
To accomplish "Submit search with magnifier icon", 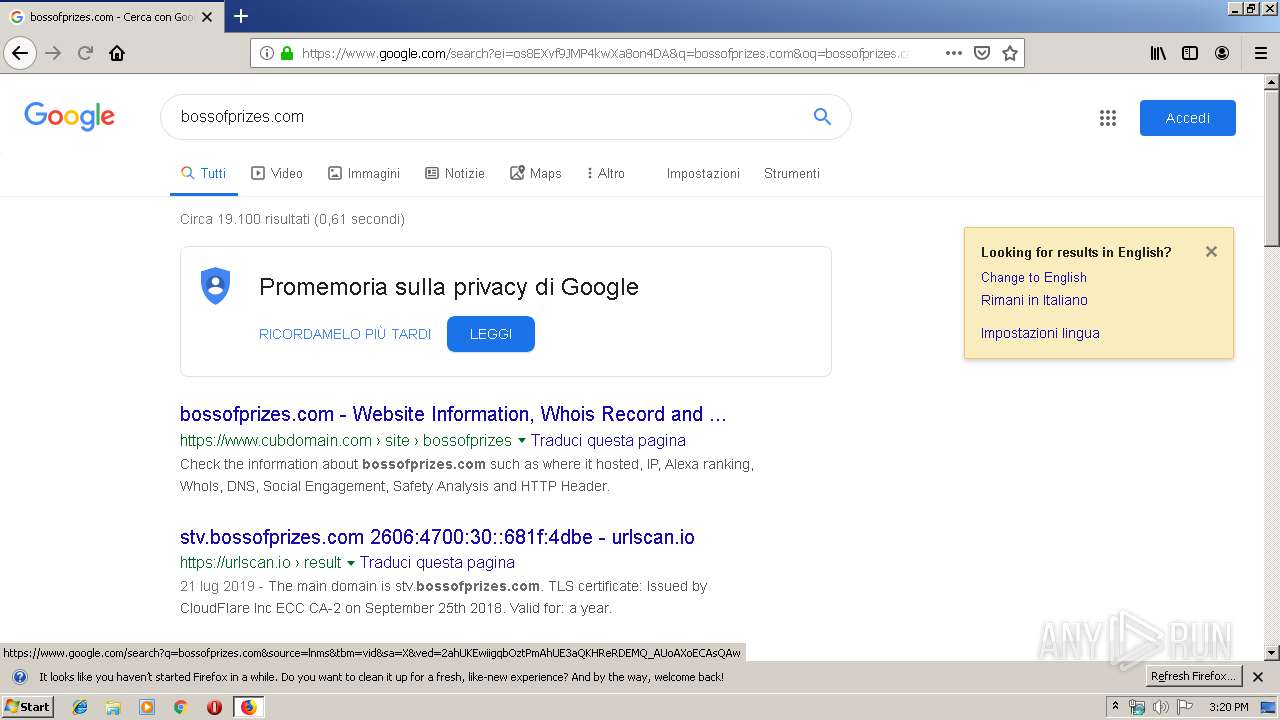I will (822, 116).
